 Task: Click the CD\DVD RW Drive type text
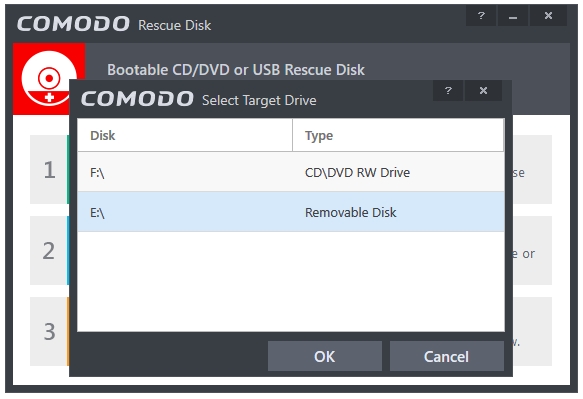coord(357,173)
